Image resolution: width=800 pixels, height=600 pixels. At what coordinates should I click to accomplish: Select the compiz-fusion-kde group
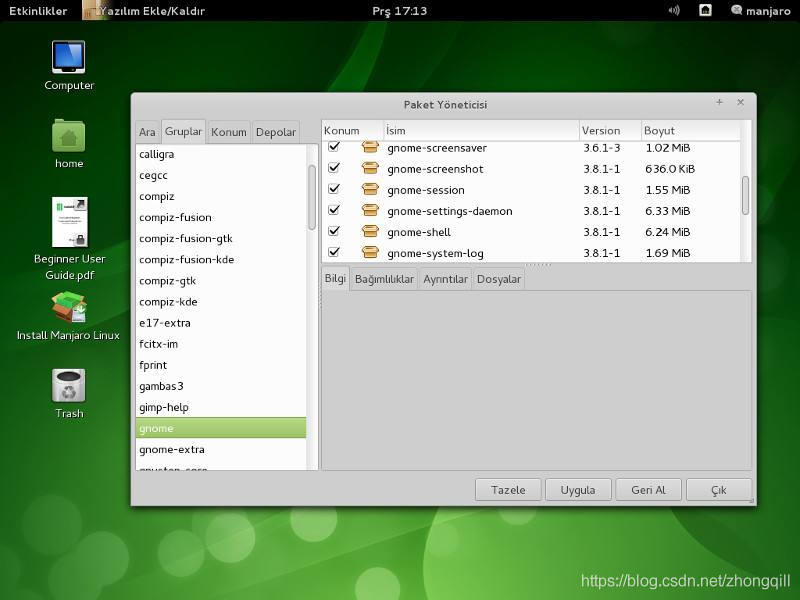(x=221, y=260)
